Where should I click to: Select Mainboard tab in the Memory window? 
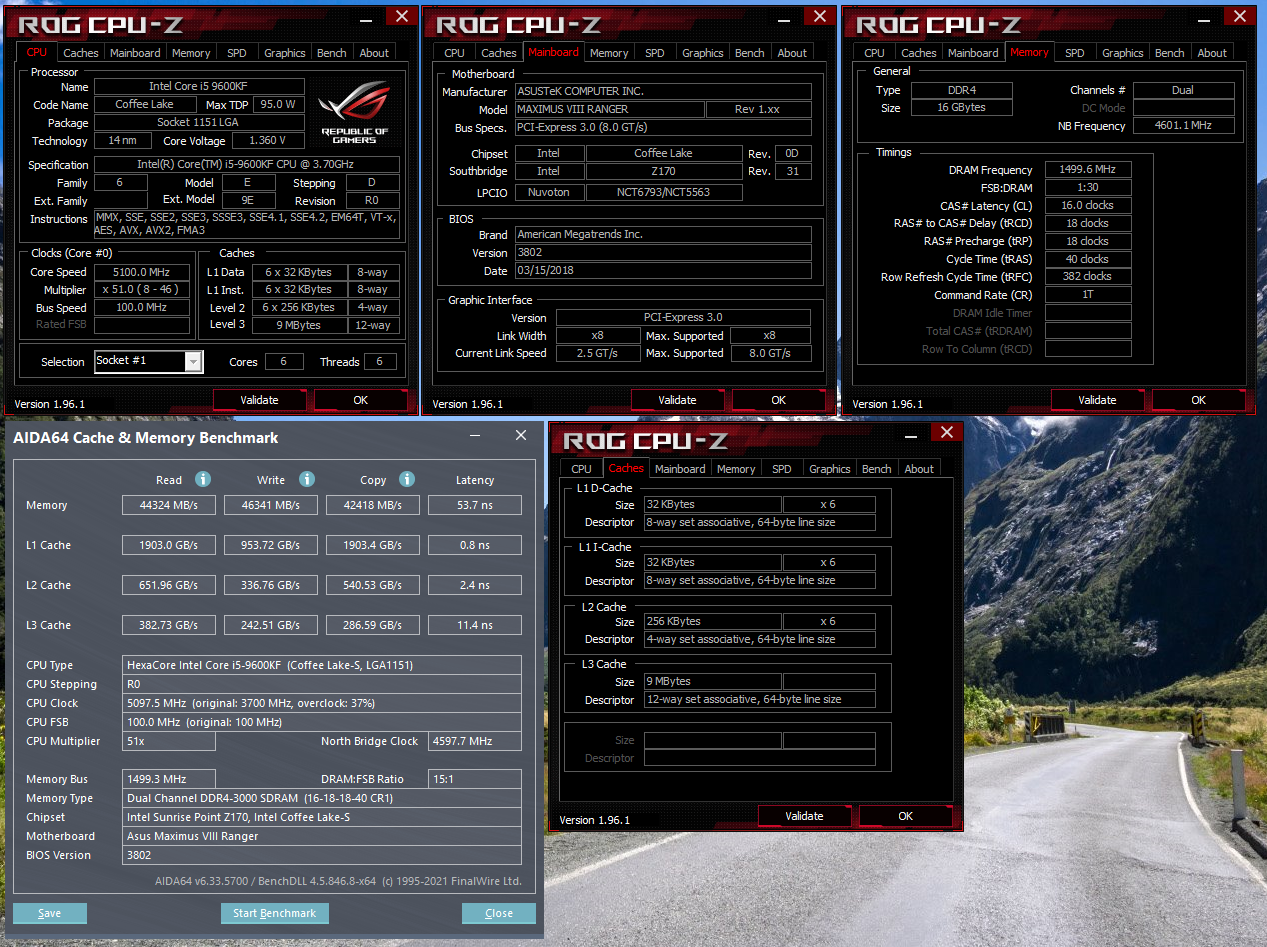(973, 53)
